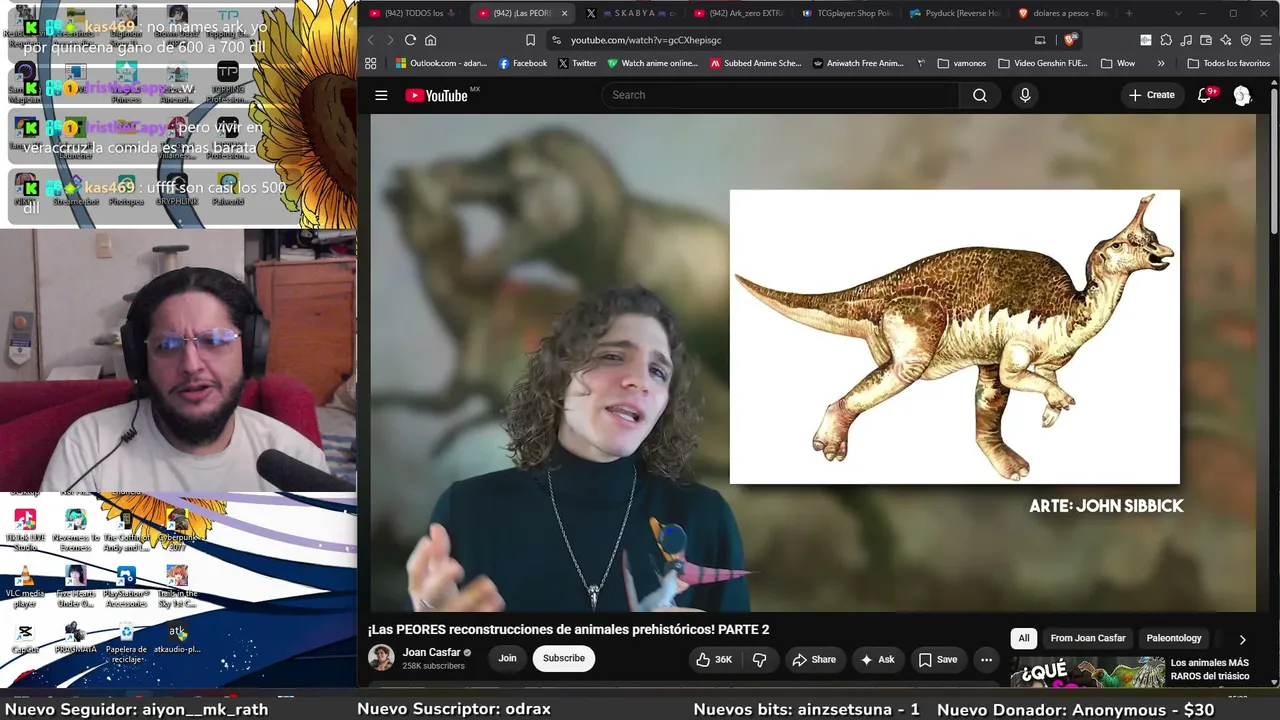Open more actions three-dot menu for video

click(986, 659)
